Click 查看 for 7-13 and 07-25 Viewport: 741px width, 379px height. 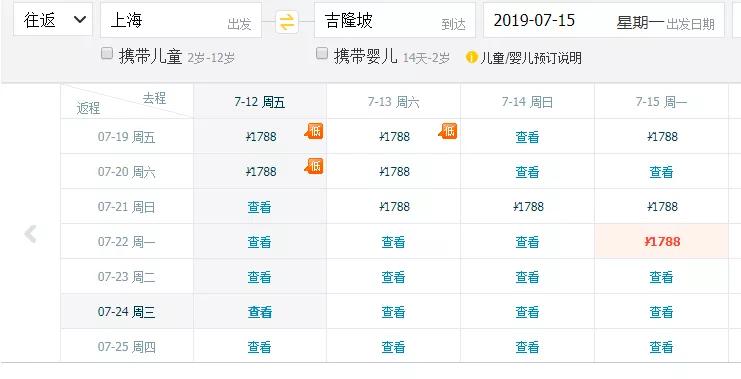tap(394, 347)
